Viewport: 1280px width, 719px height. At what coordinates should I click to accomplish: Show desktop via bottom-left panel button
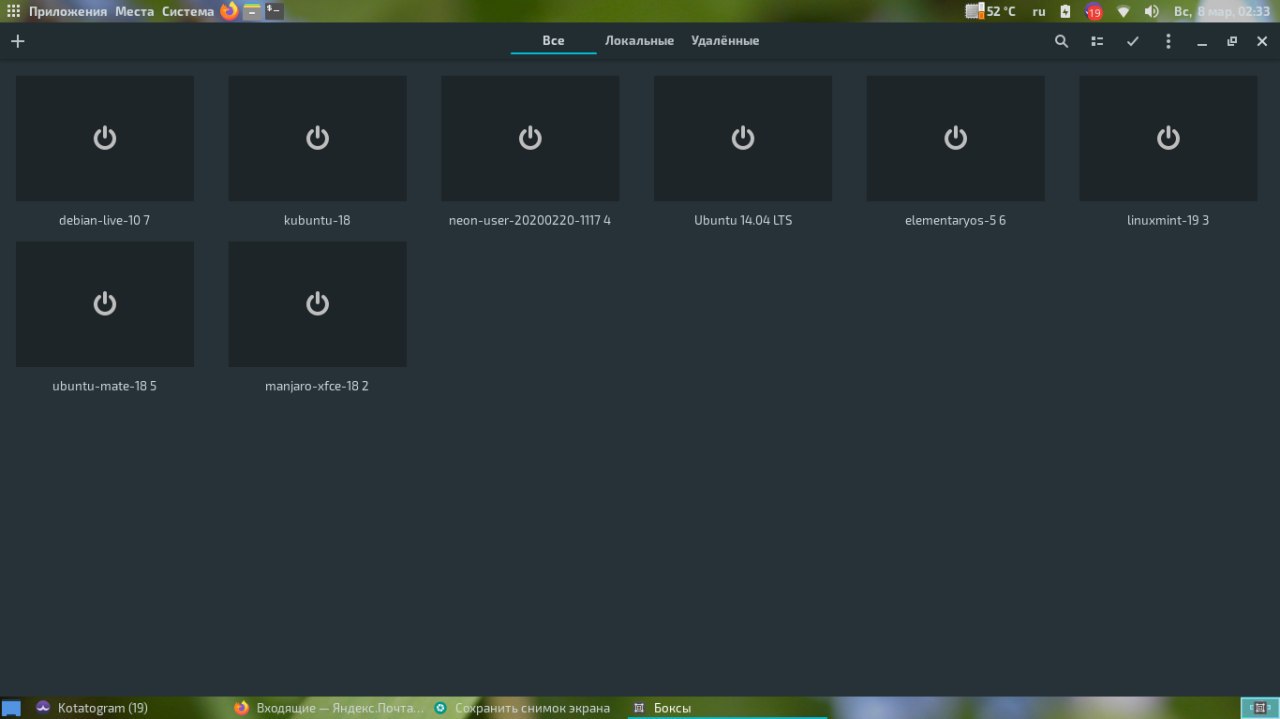(x=11, y=708)
